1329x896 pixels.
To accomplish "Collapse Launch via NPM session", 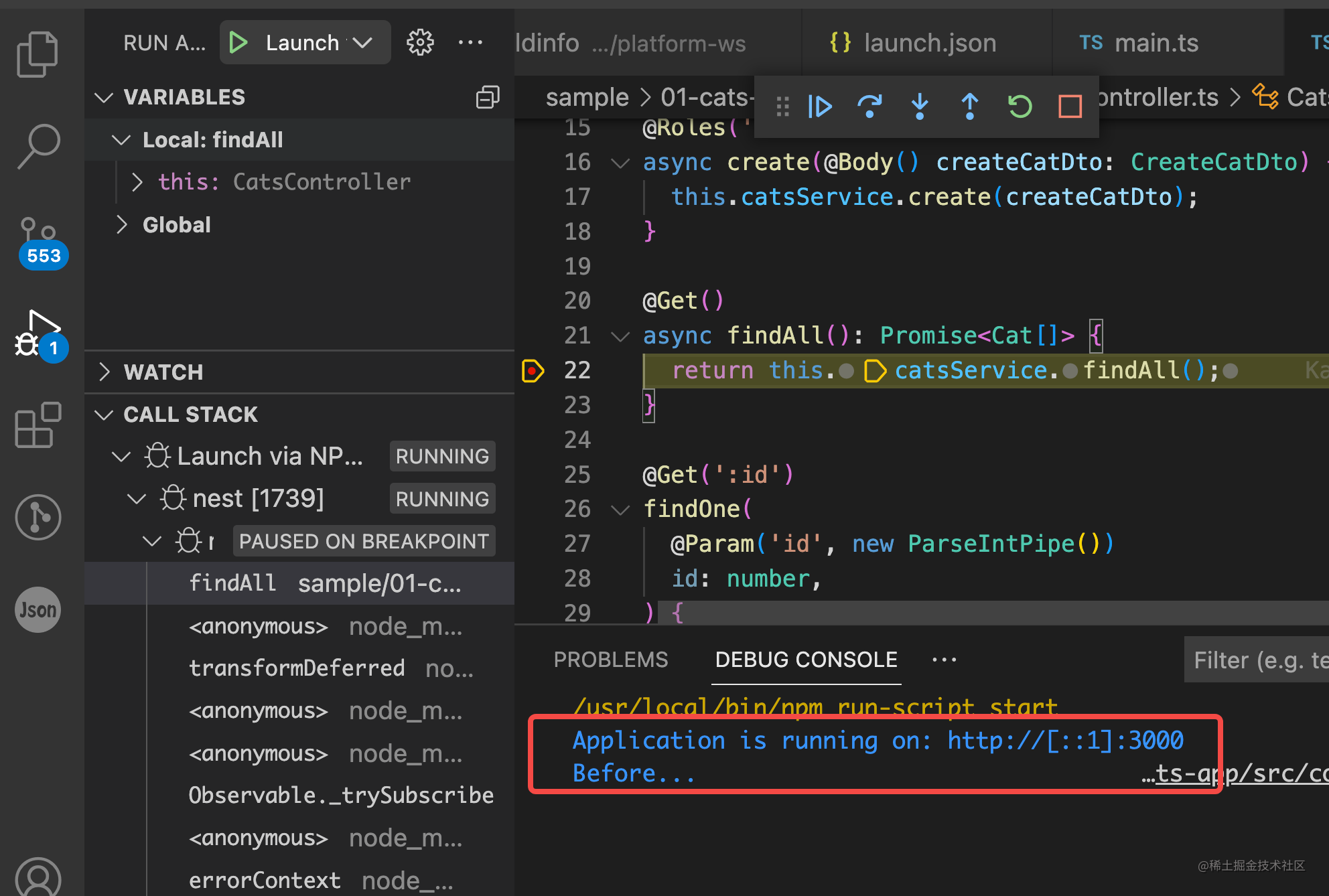I will (x=121, y=457).
